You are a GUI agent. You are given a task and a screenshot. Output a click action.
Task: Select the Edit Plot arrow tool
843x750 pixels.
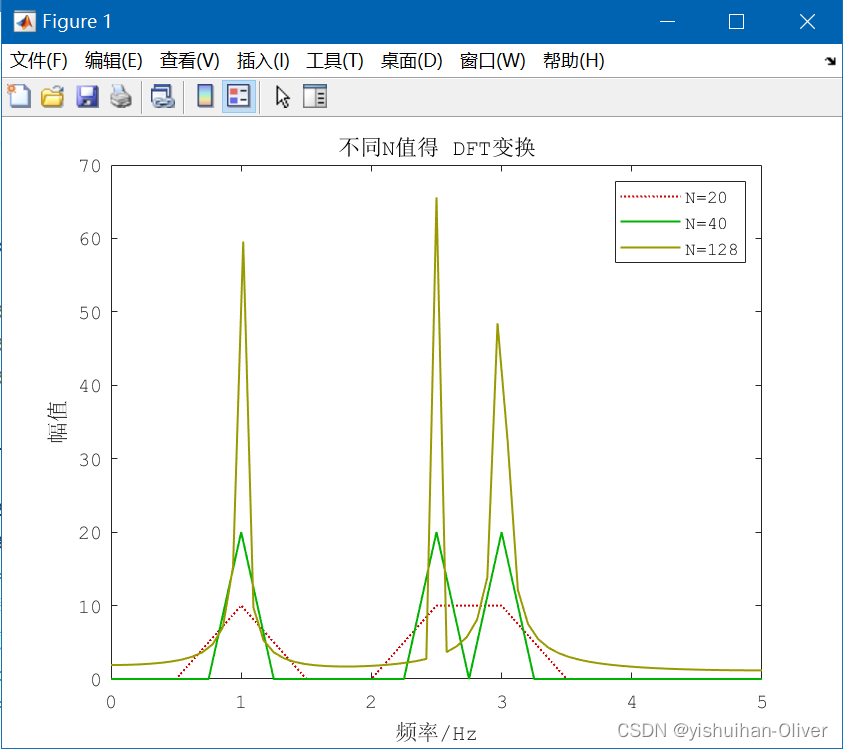tap(281, 96)
